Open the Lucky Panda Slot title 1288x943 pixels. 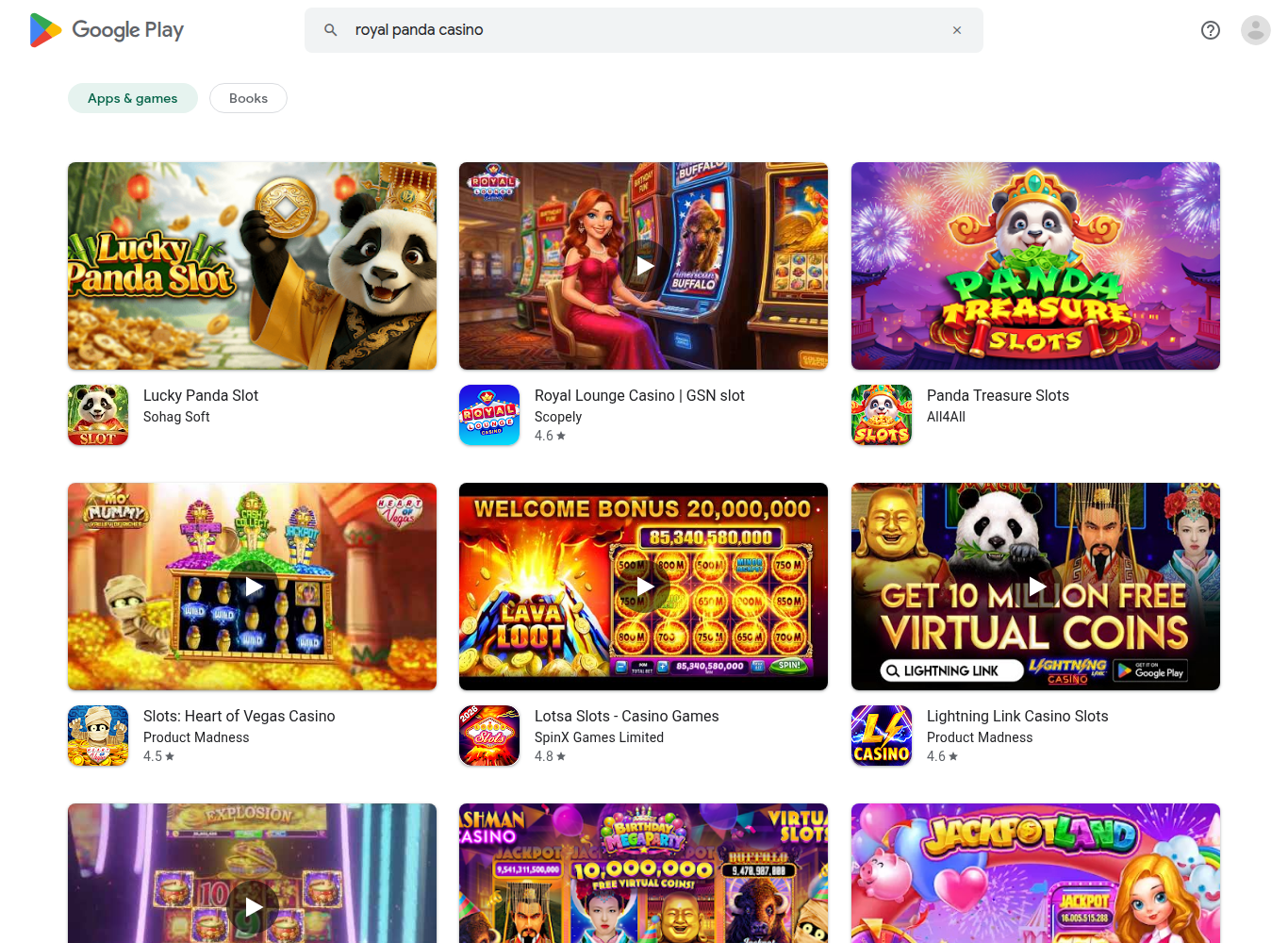coord(201,396)
